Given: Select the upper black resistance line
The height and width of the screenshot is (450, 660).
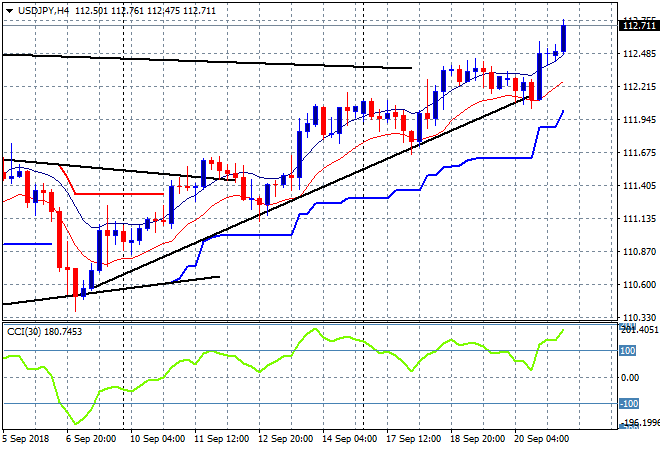Looking at the screenshot, I should pyautogui.click(x=206, y=61).
